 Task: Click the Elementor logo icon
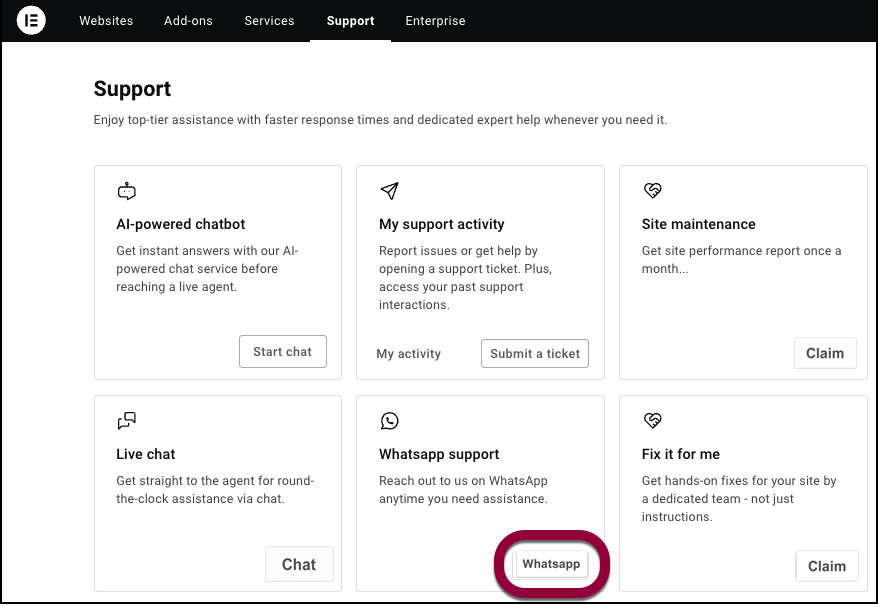click(31, 20)
